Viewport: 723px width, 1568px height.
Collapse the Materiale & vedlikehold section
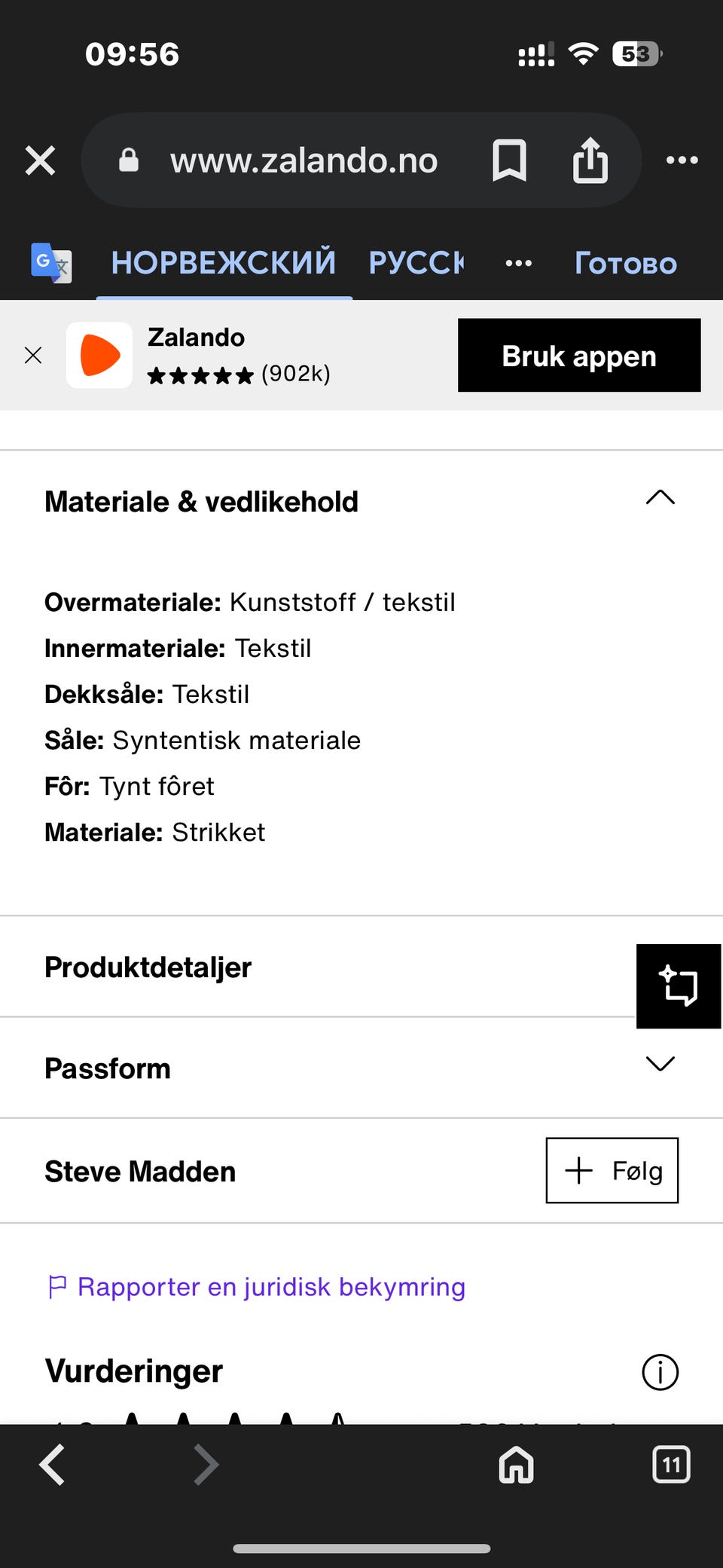(x=660, y=497)
